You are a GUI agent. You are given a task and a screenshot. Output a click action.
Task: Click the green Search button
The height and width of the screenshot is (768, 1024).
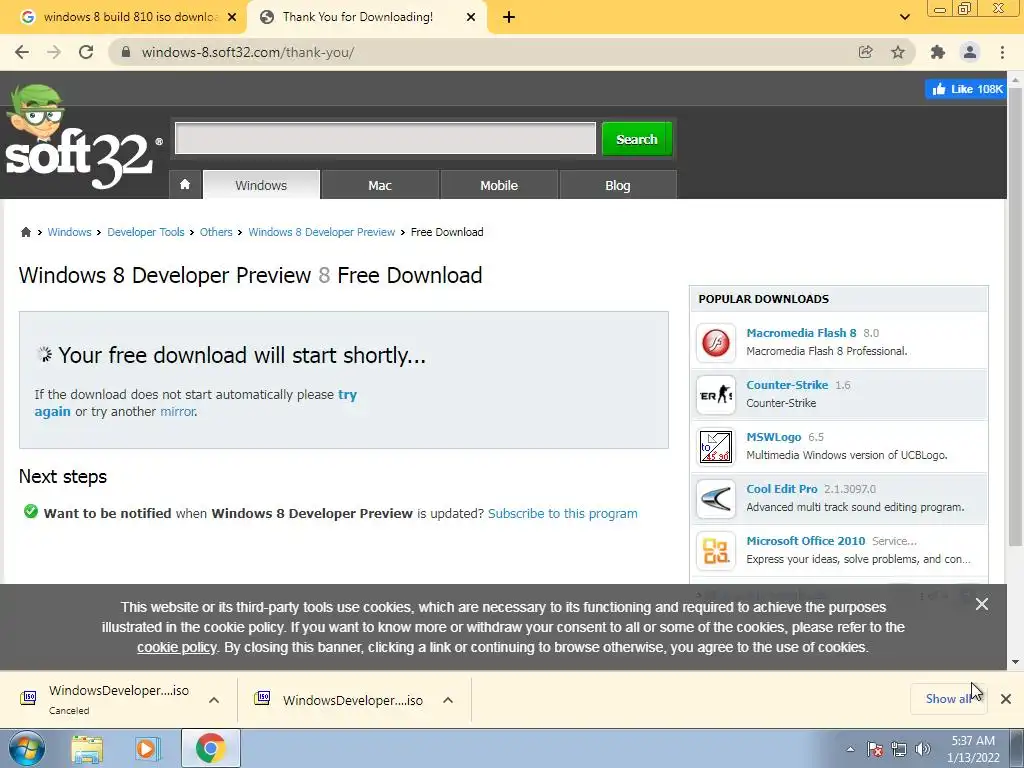pos(637,138)
